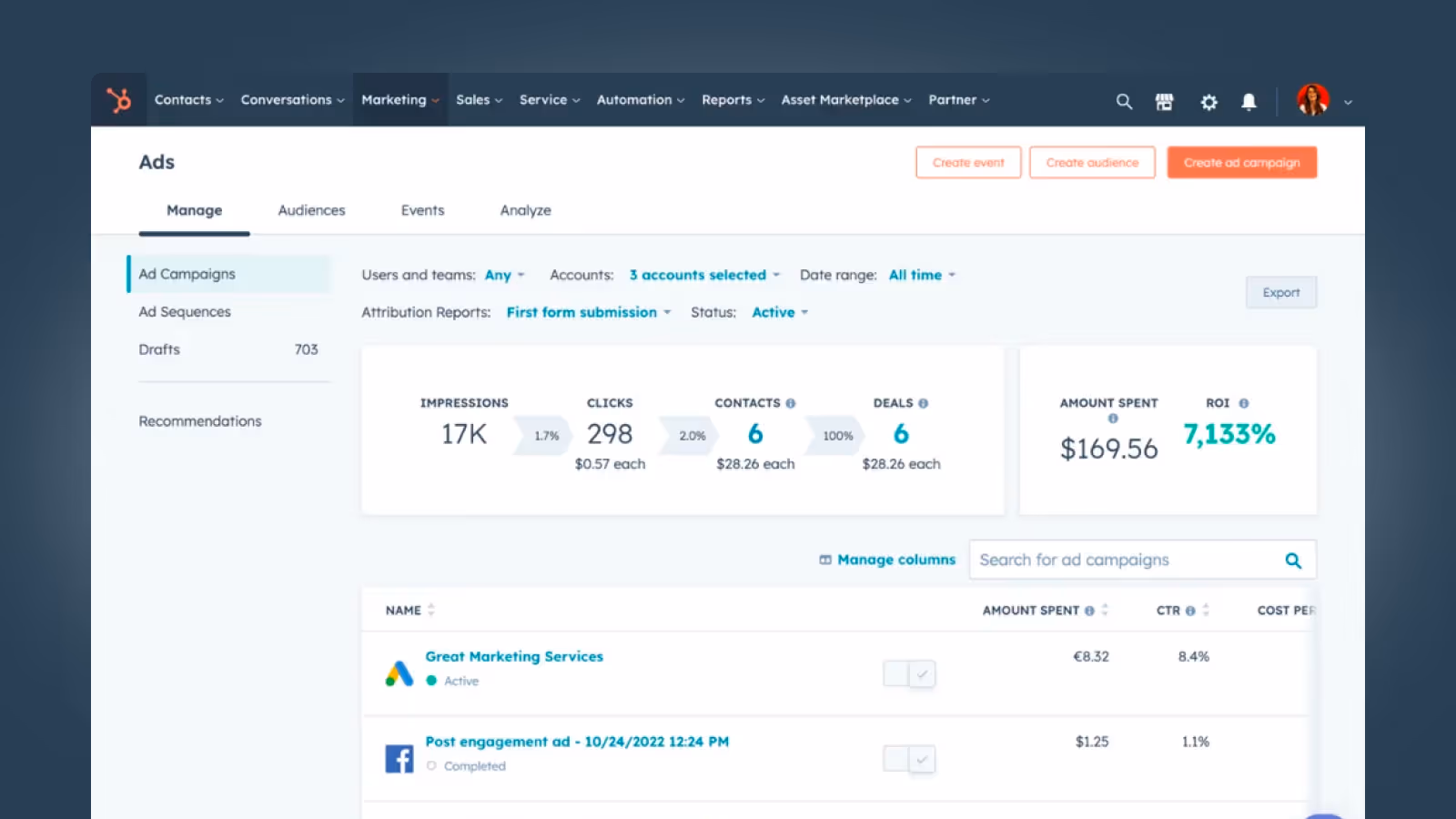Expand the Conversations navigation menu
The width and height of the screenshot is (1456, 819).
click(x=292, y=100)
